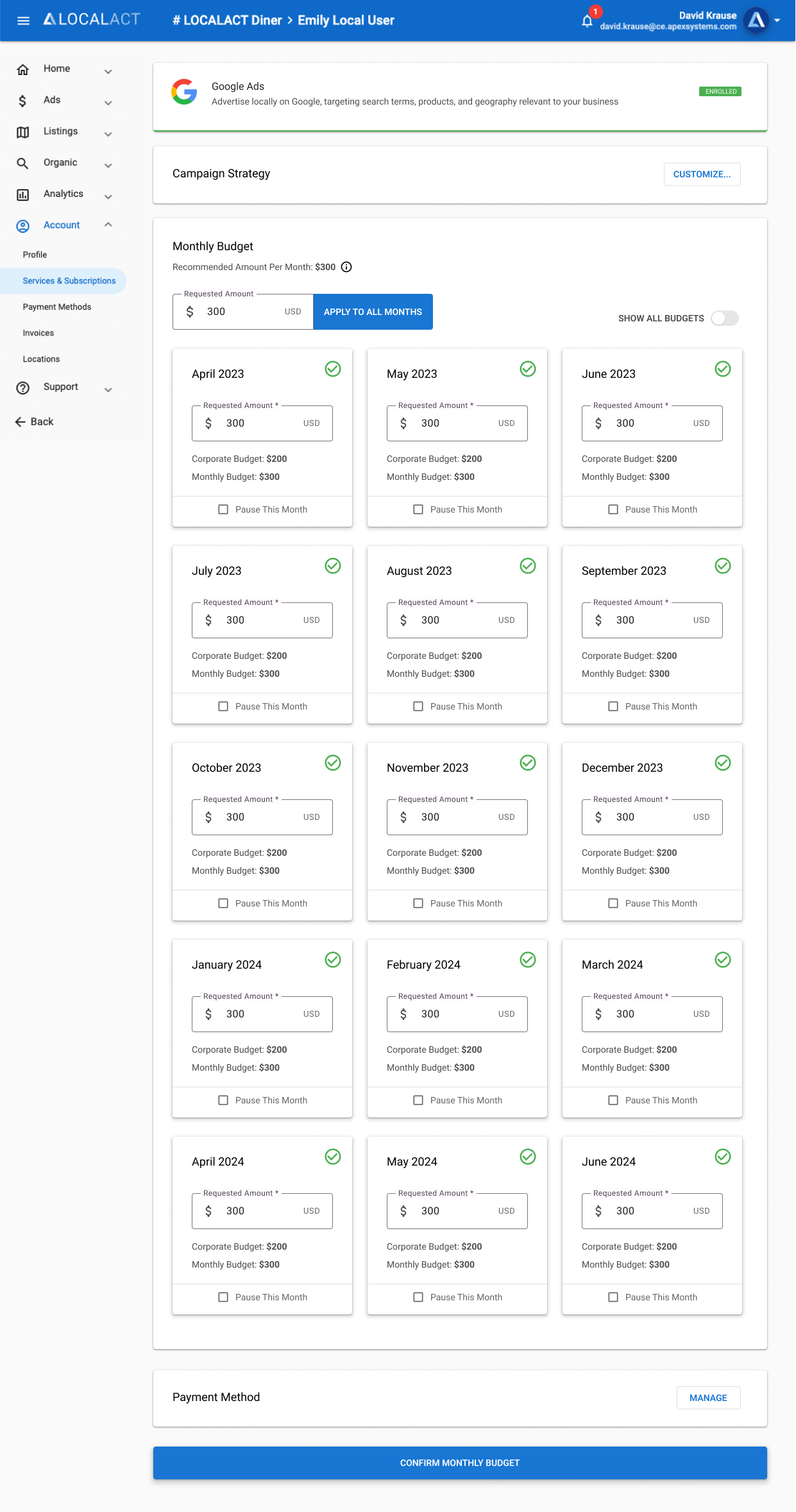Viewport: 796px width, 1512px height.
Task: Click the Google Ads logo
Action: [184, 92]
